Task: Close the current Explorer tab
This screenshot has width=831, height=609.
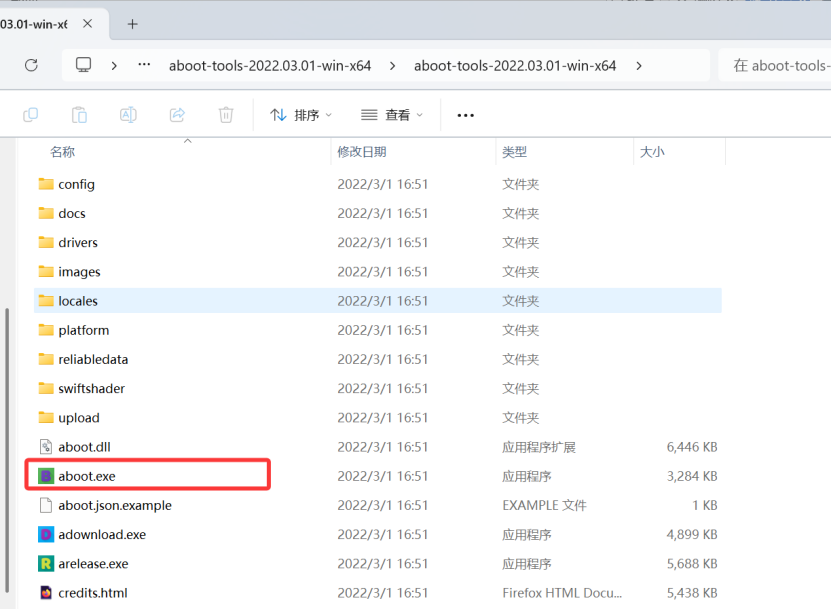Action: point(87,24)
